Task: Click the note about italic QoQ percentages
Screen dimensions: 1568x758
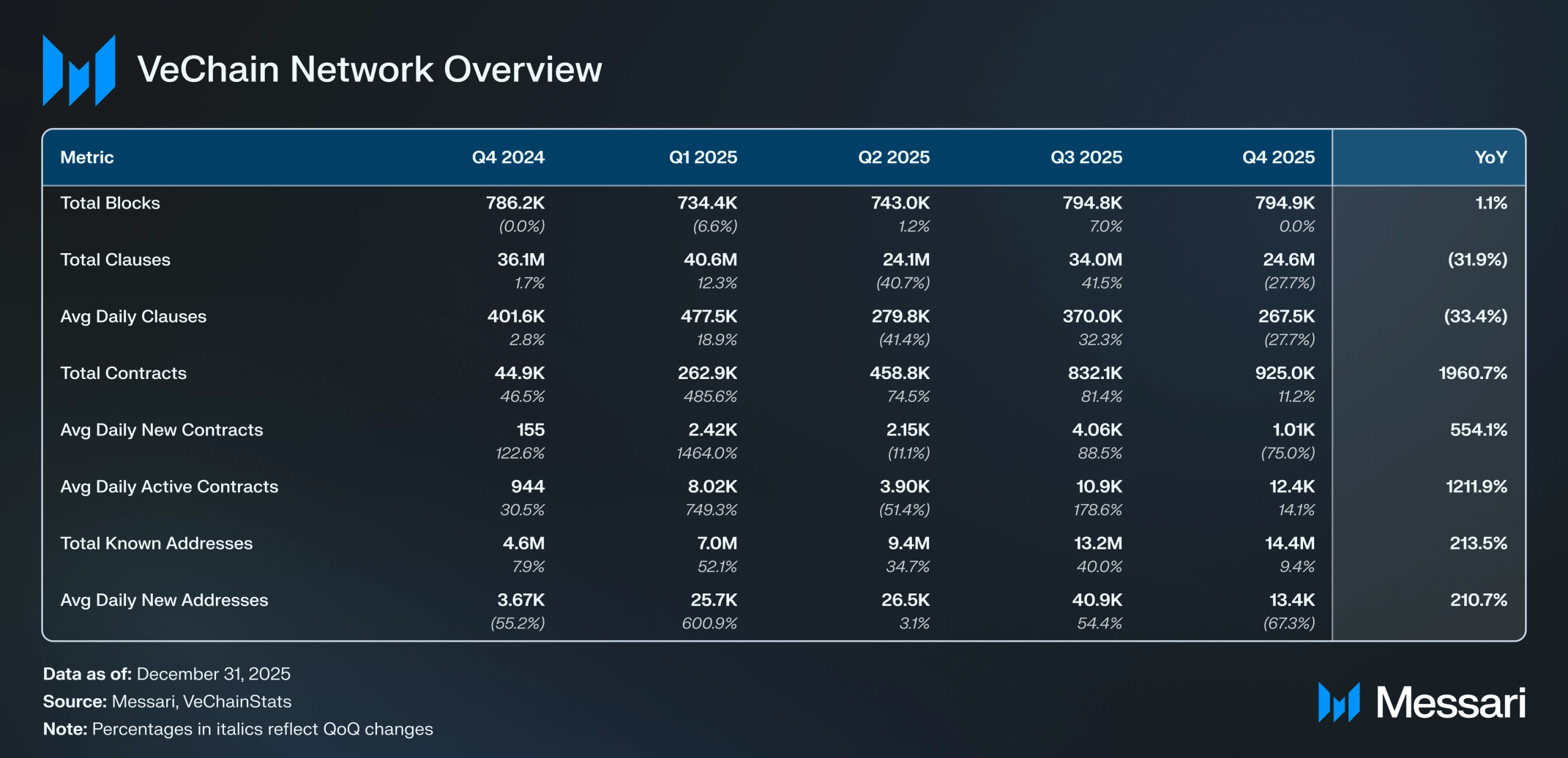Action: (238, 729)
